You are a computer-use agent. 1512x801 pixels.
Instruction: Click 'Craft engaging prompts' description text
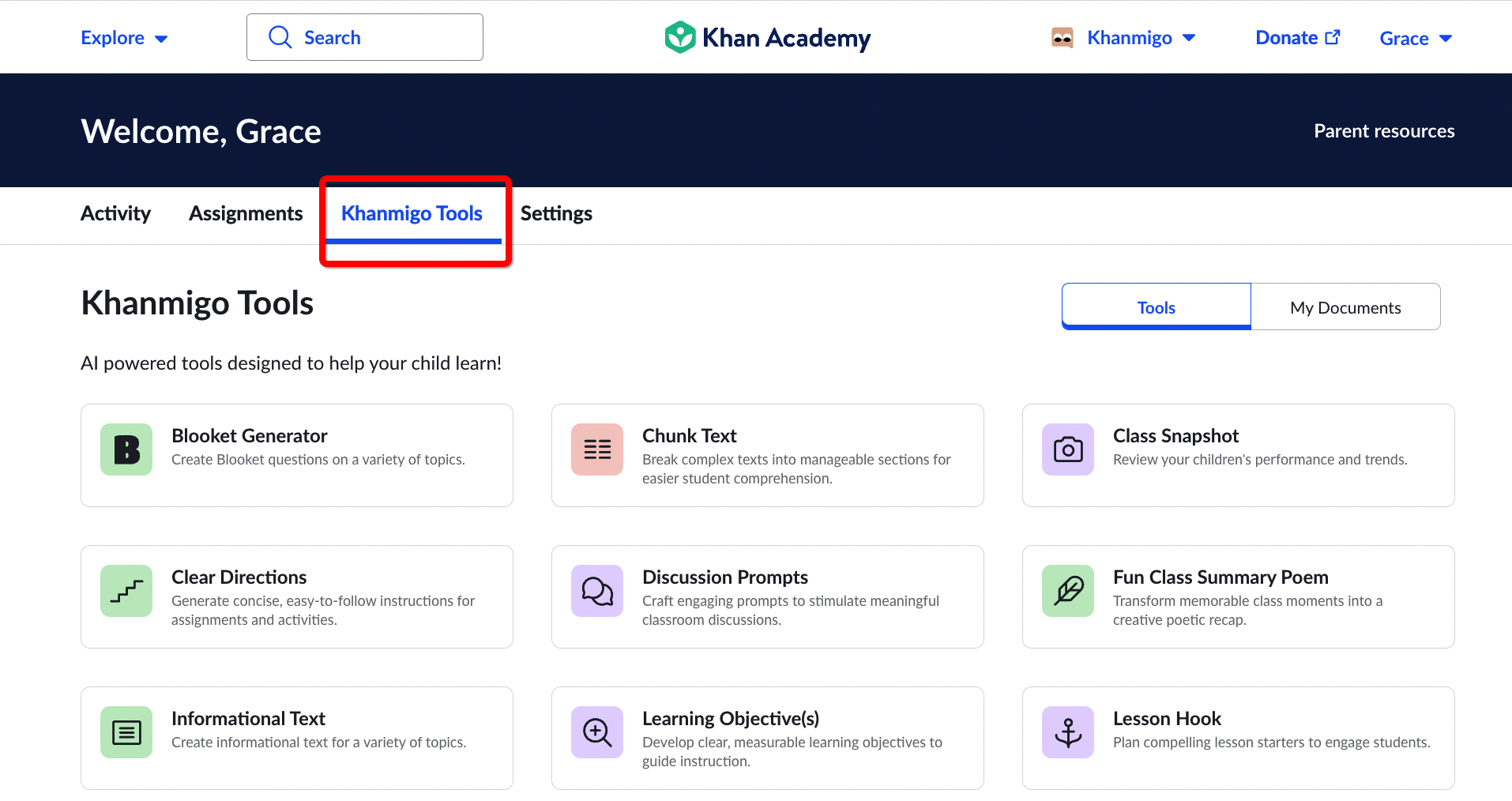(790, 610)
